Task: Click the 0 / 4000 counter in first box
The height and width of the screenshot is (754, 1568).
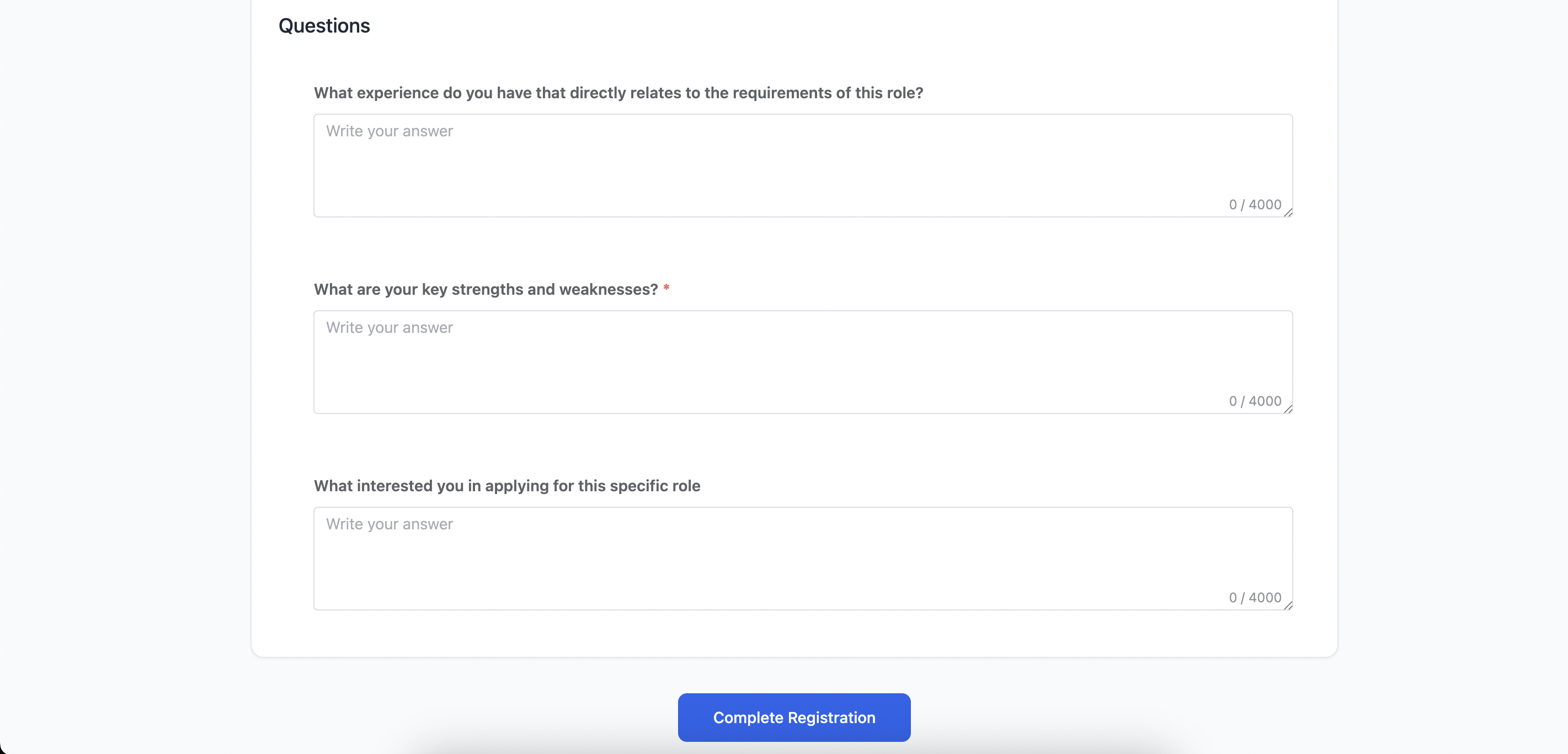Action: coord(1255,205)
